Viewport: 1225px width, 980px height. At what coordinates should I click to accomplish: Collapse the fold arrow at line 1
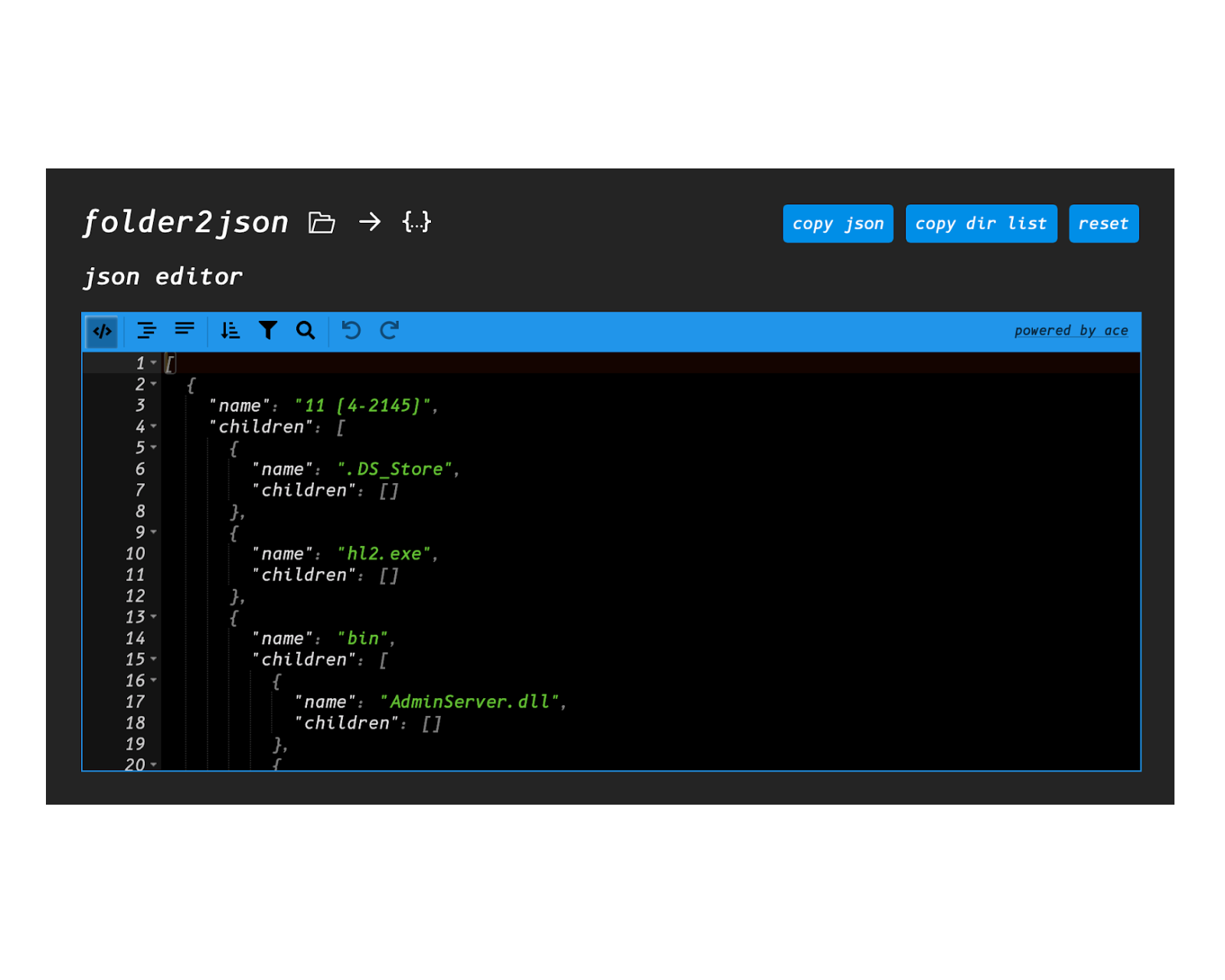click(x=154, y=363)
